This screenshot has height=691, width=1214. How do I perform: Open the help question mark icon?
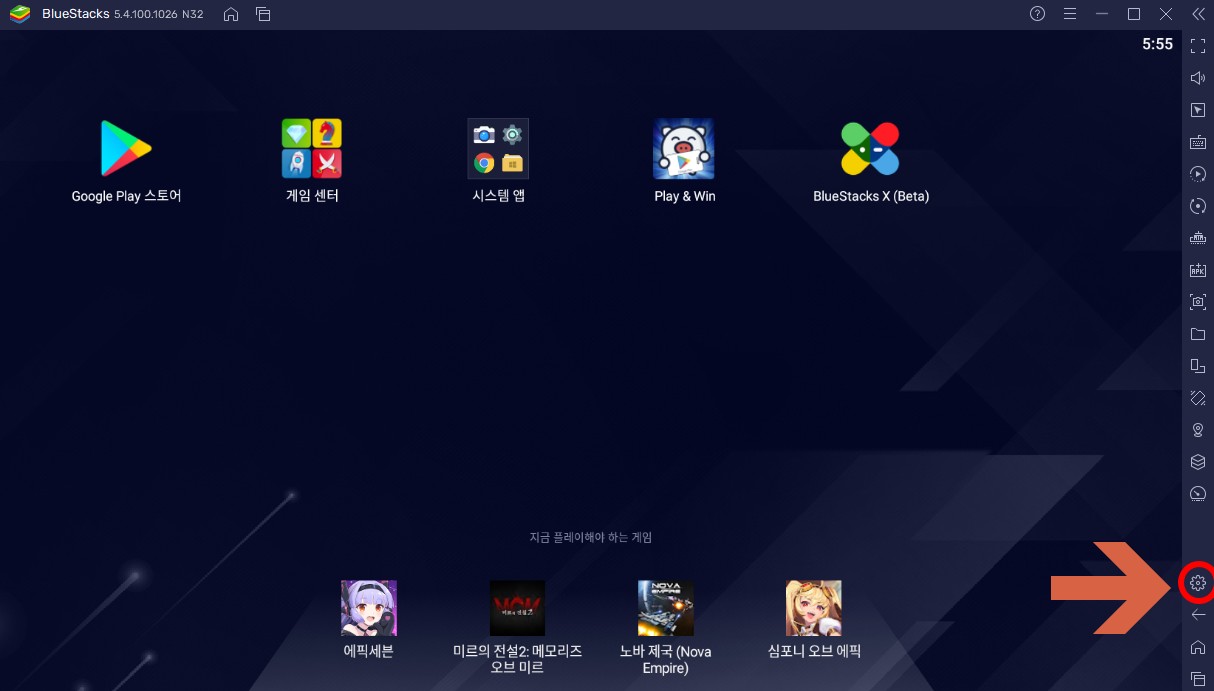(1037, 14)
